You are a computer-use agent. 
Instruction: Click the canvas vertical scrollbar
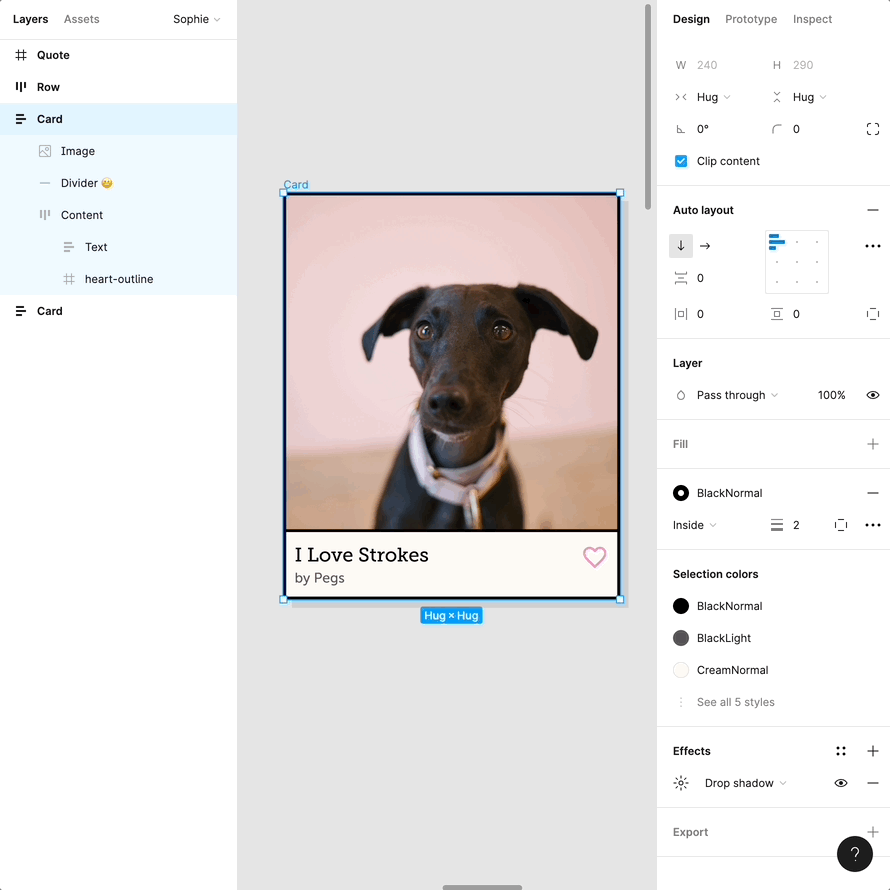[x=648, y=107]
